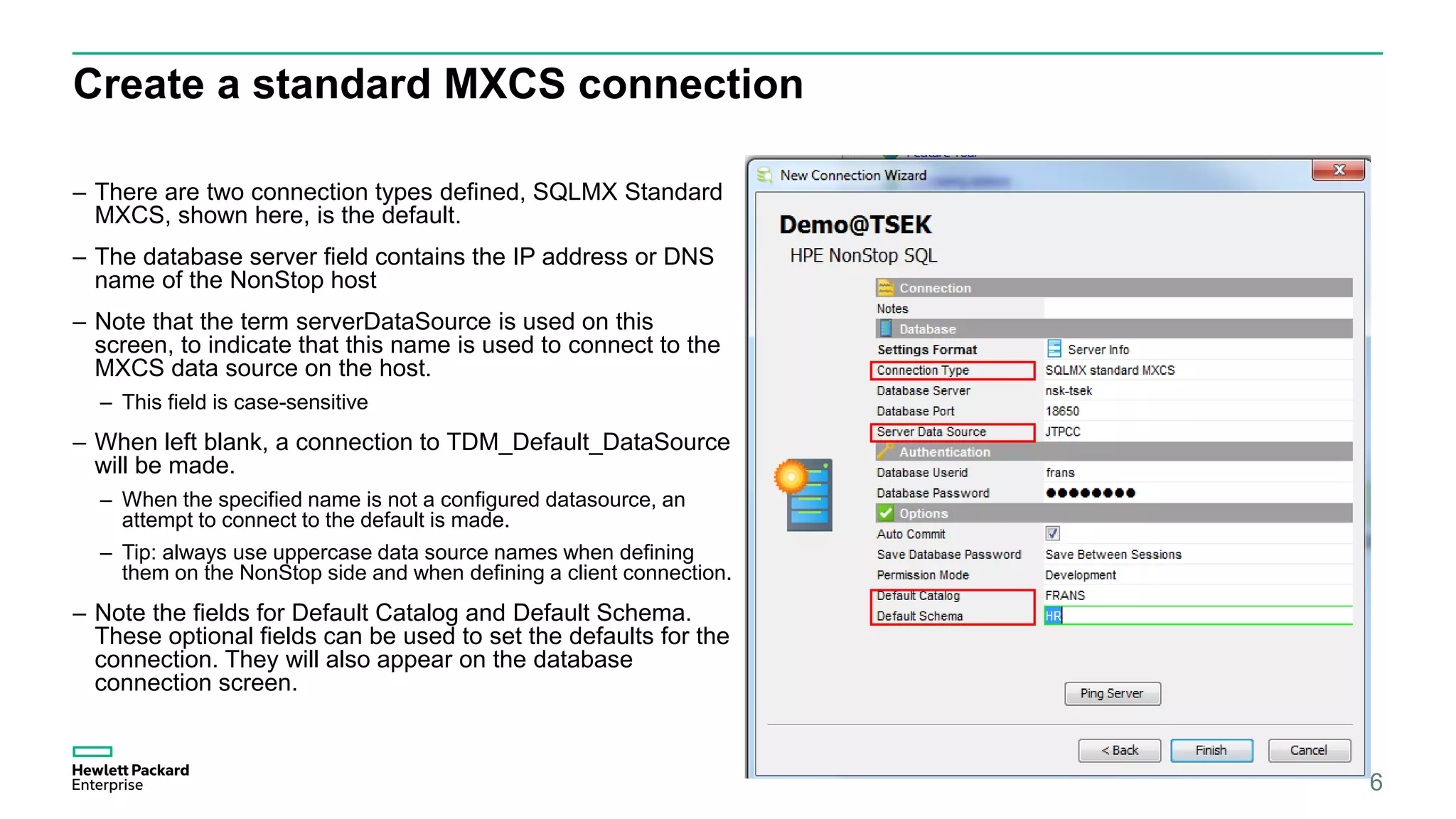Click the HPE NonStop SQL subtitle
The image size is (1456, 819).
coord(863,256)
